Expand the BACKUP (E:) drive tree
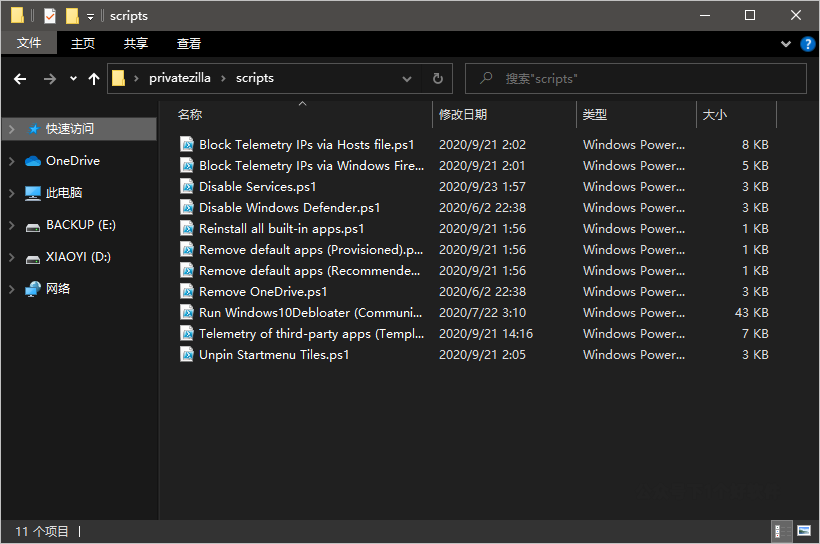Screen dimensions: 820x544 (11, 226)
